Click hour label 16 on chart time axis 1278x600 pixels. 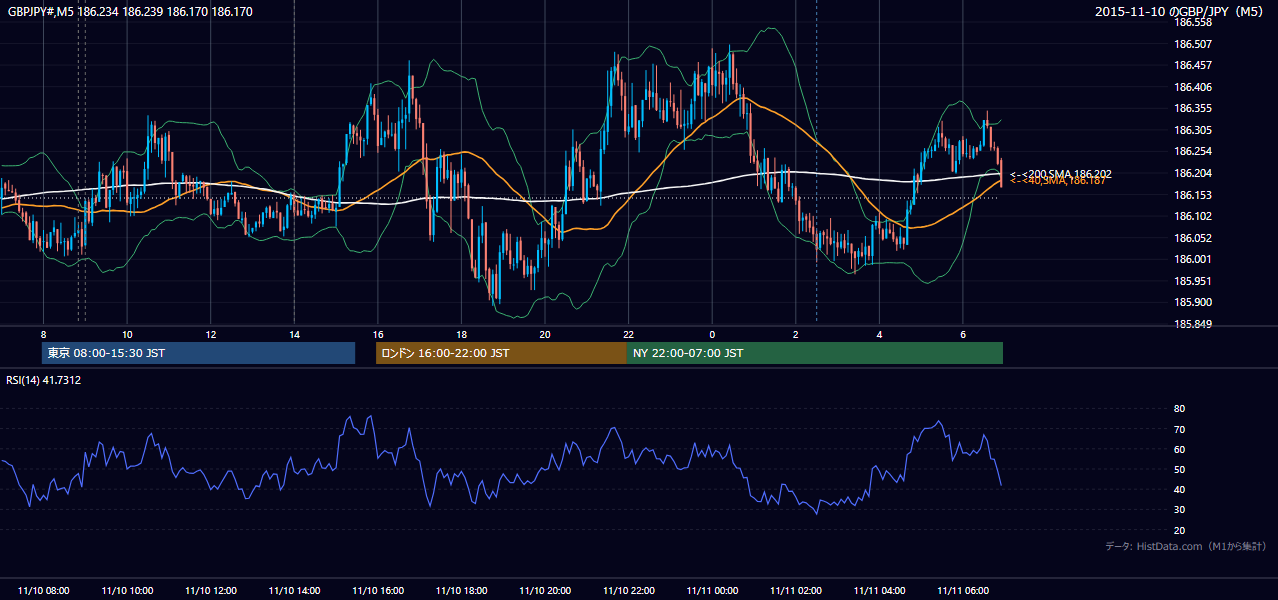tap(378, 334)
